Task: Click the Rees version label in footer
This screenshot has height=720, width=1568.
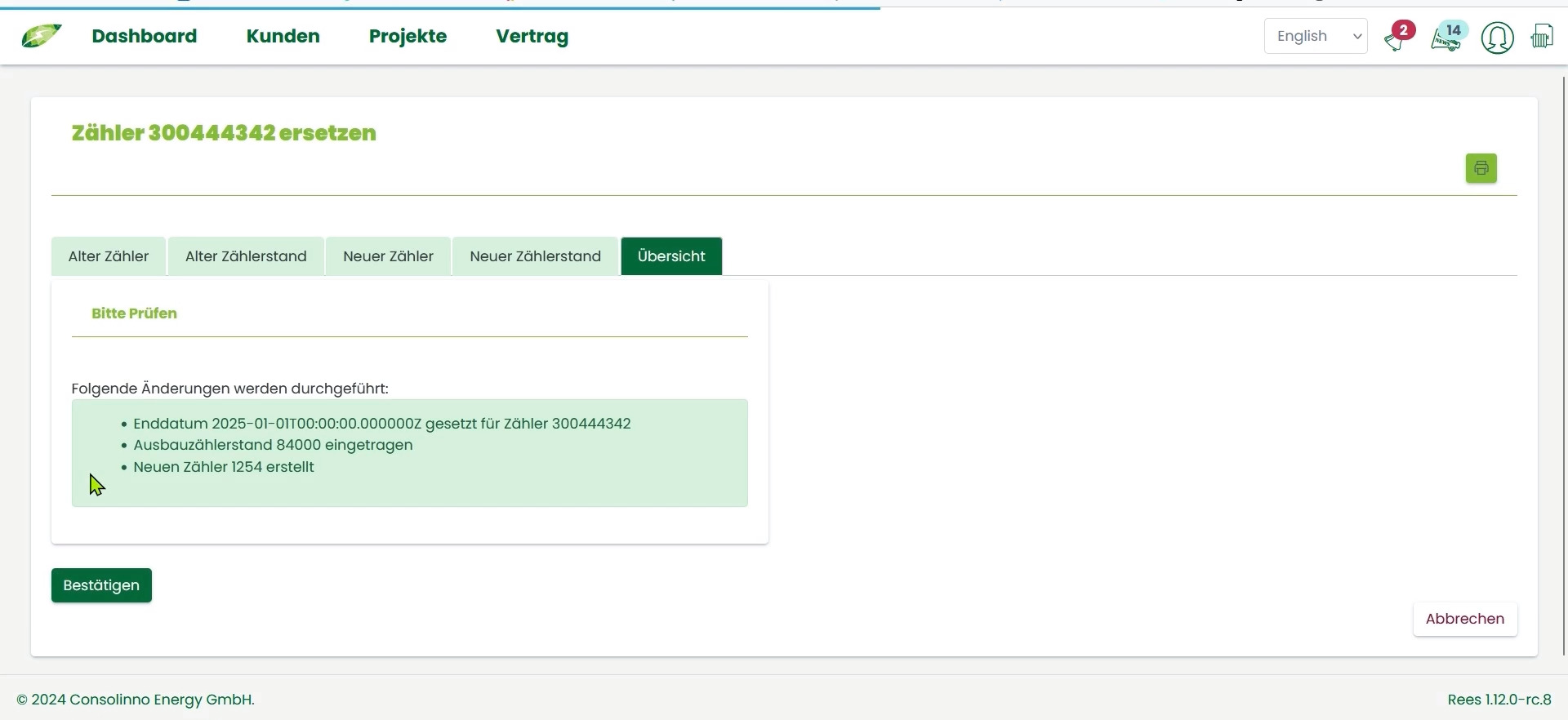Action: [1499, 700]
